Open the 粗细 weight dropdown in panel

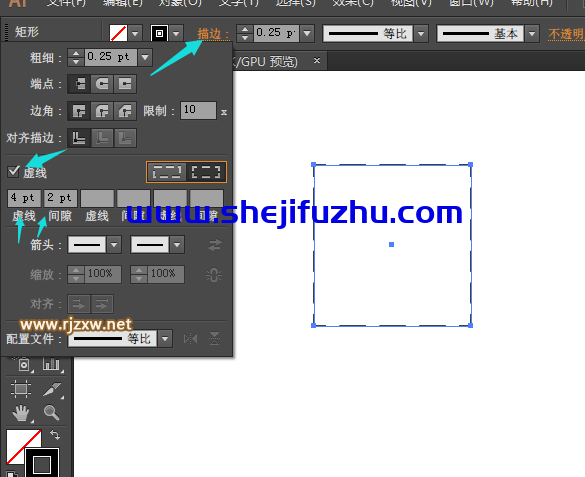[x=145, y=57]
